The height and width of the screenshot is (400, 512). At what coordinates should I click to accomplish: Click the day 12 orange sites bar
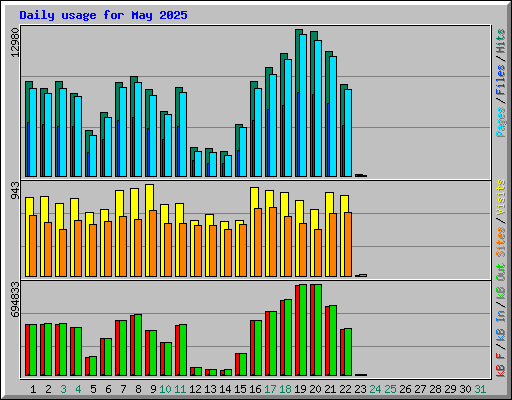[198, 251]
